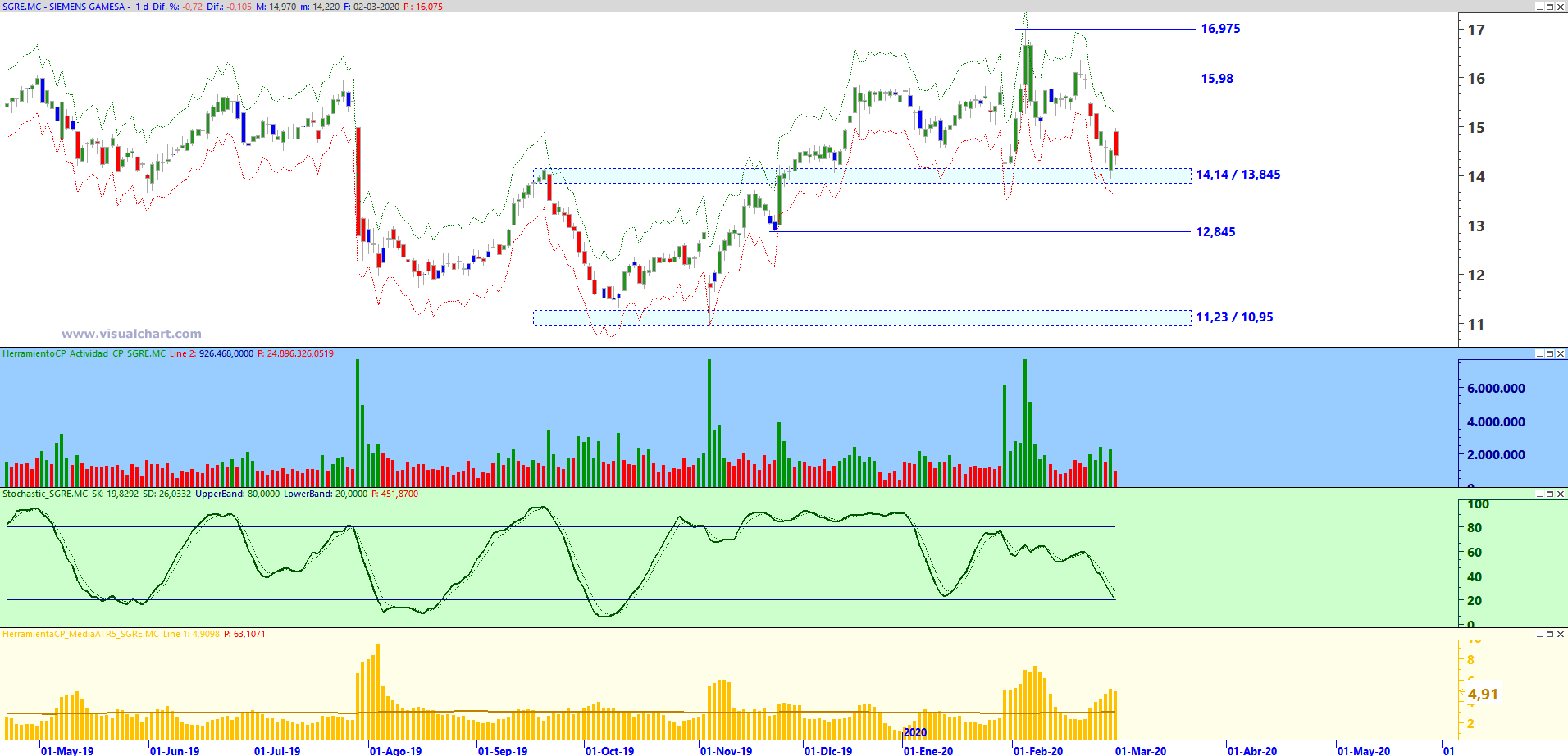This screenshot has height=756, width=1568.
Task: Click the 01-Jul-19 date on the time axis
Action: click(x=277, y=750)
